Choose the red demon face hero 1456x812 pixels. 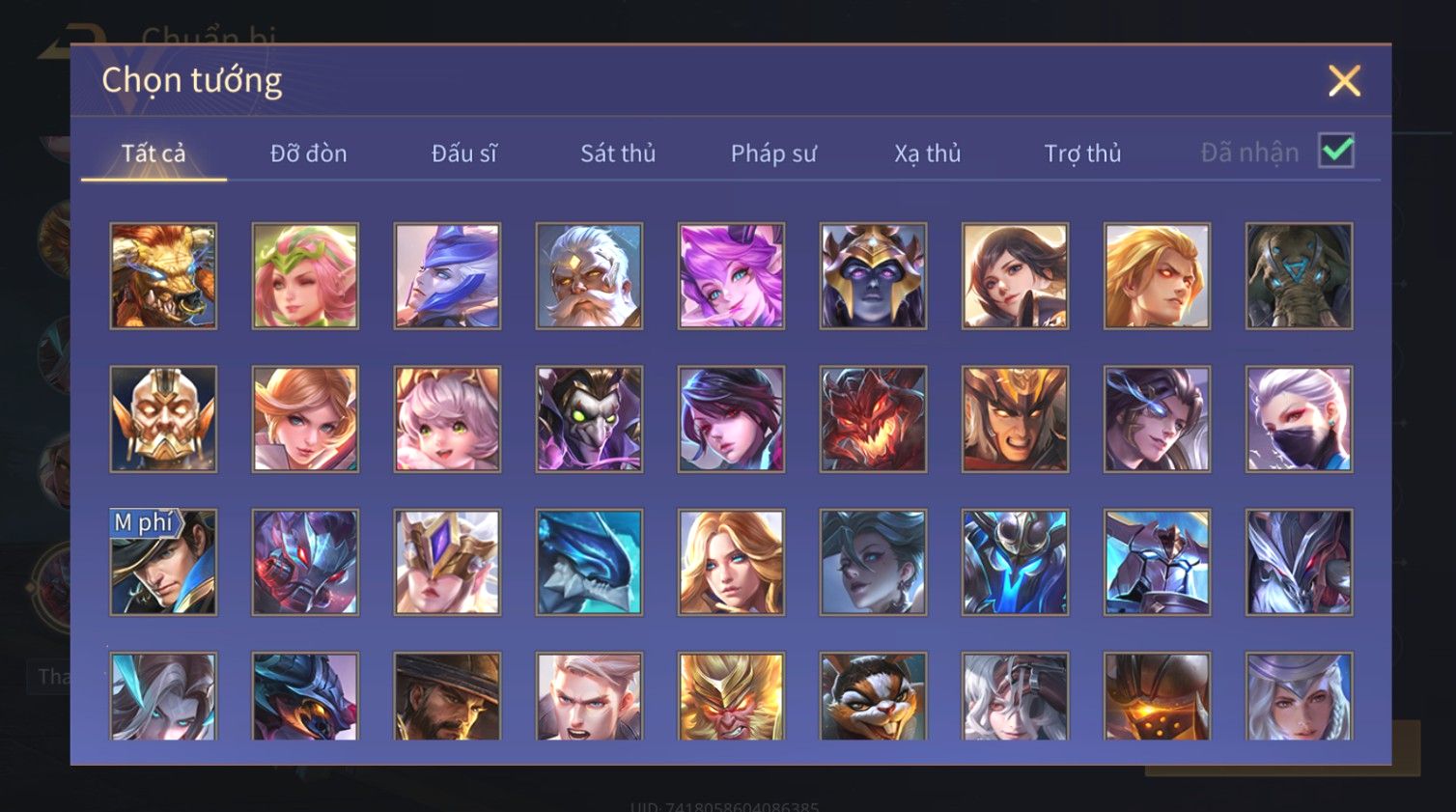pyautogui.click(x=873, y=419)
